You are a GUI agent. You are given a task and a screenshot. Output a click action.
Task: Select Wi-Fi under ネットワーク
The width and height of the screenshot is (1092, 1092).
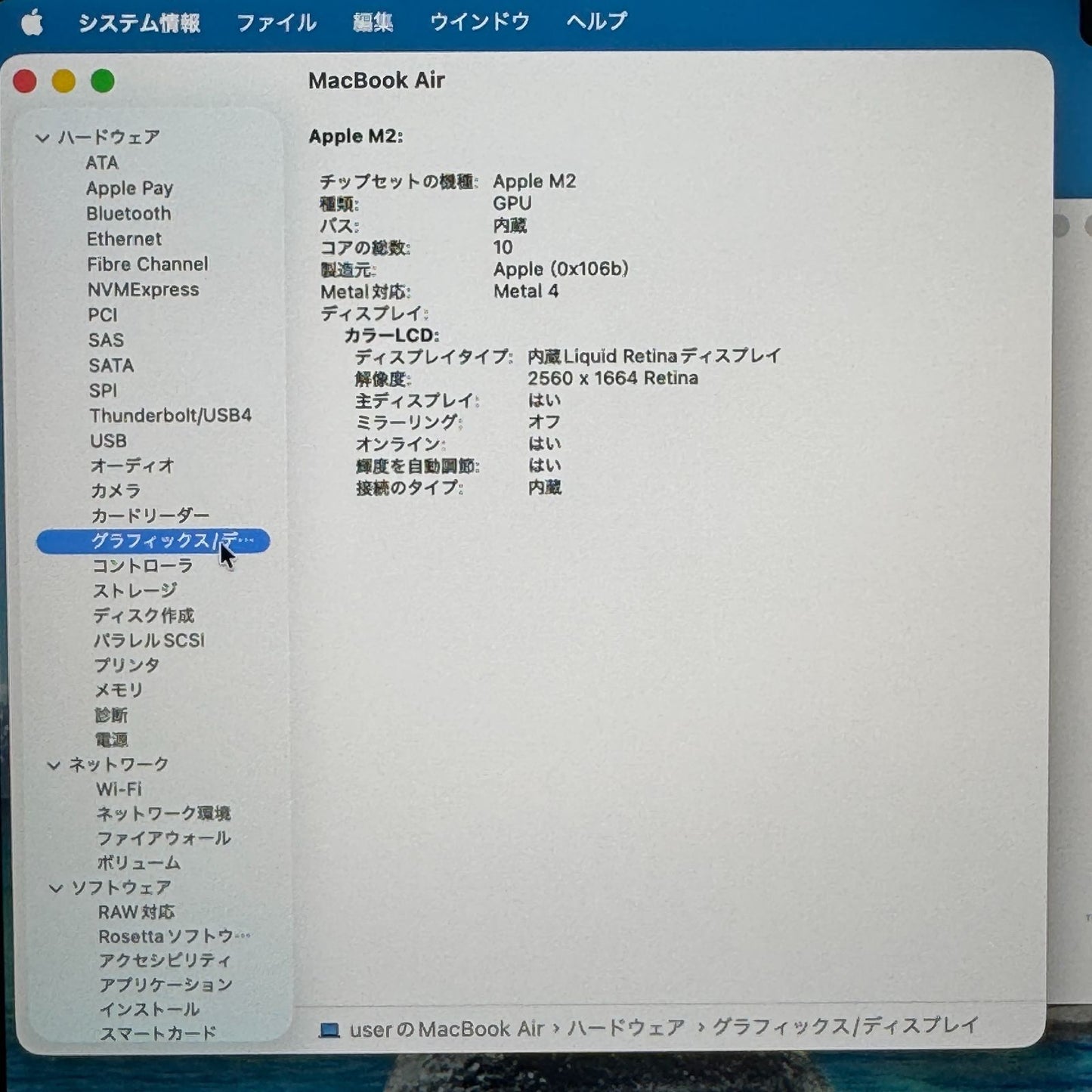point(119,790)
